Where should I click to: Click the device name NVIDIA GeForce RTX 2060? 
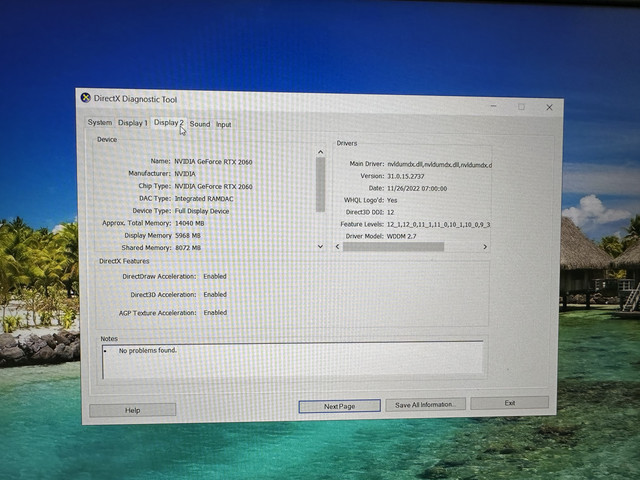pos(213,162)
